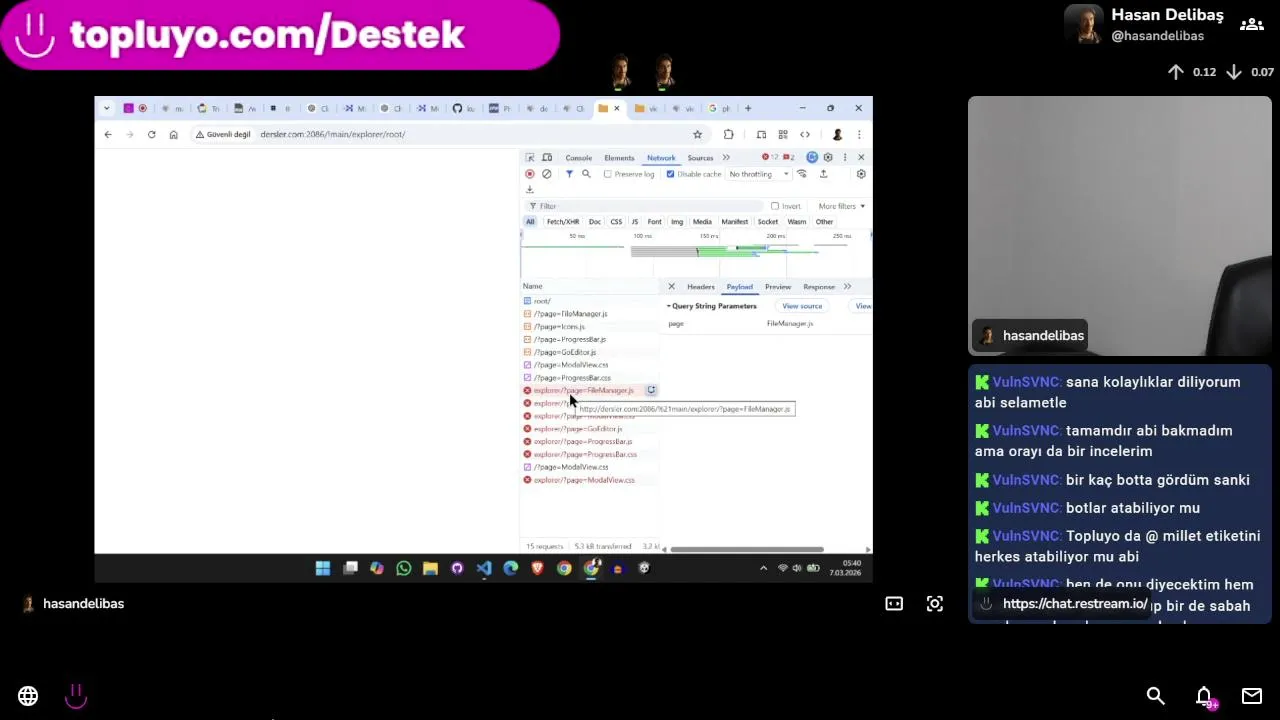The image size is (1280, 720).
Task: Show more DevTools panels with the chevron
Action: [726, 158]
